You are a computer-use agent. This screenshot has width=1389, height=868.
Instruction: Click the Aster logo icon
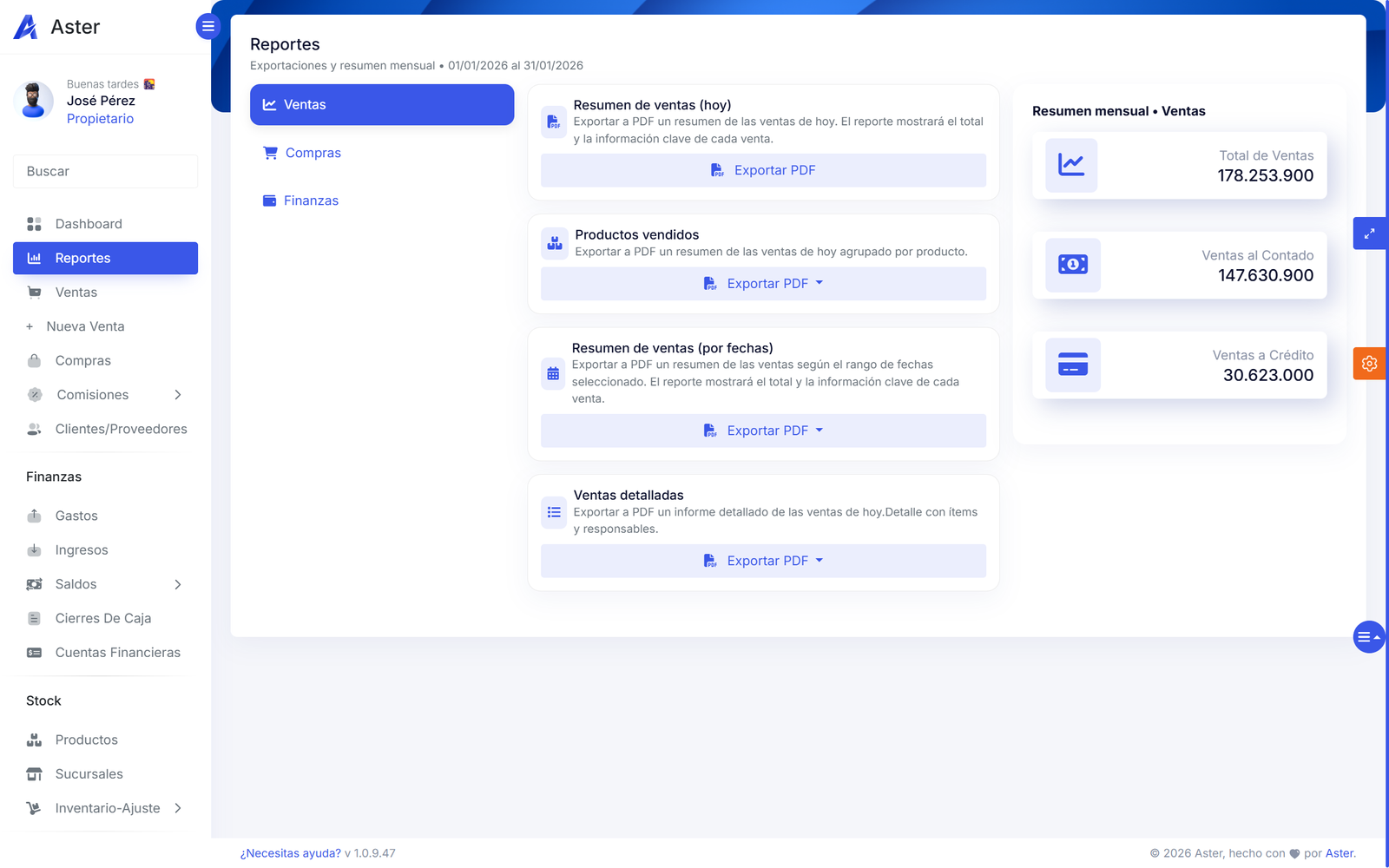point(26,28)
